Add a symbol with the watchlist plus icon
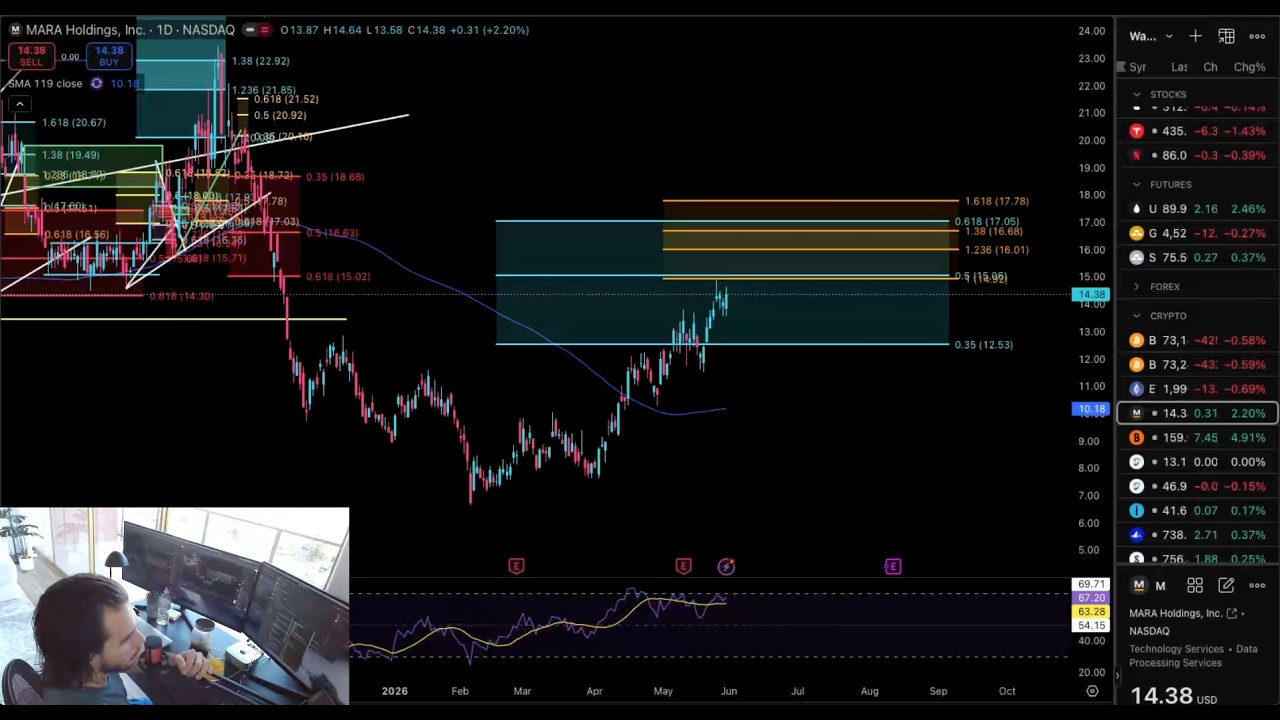Image resolution: width=1280 pixels, height=720 pixels. click(x=1195, y=36)
